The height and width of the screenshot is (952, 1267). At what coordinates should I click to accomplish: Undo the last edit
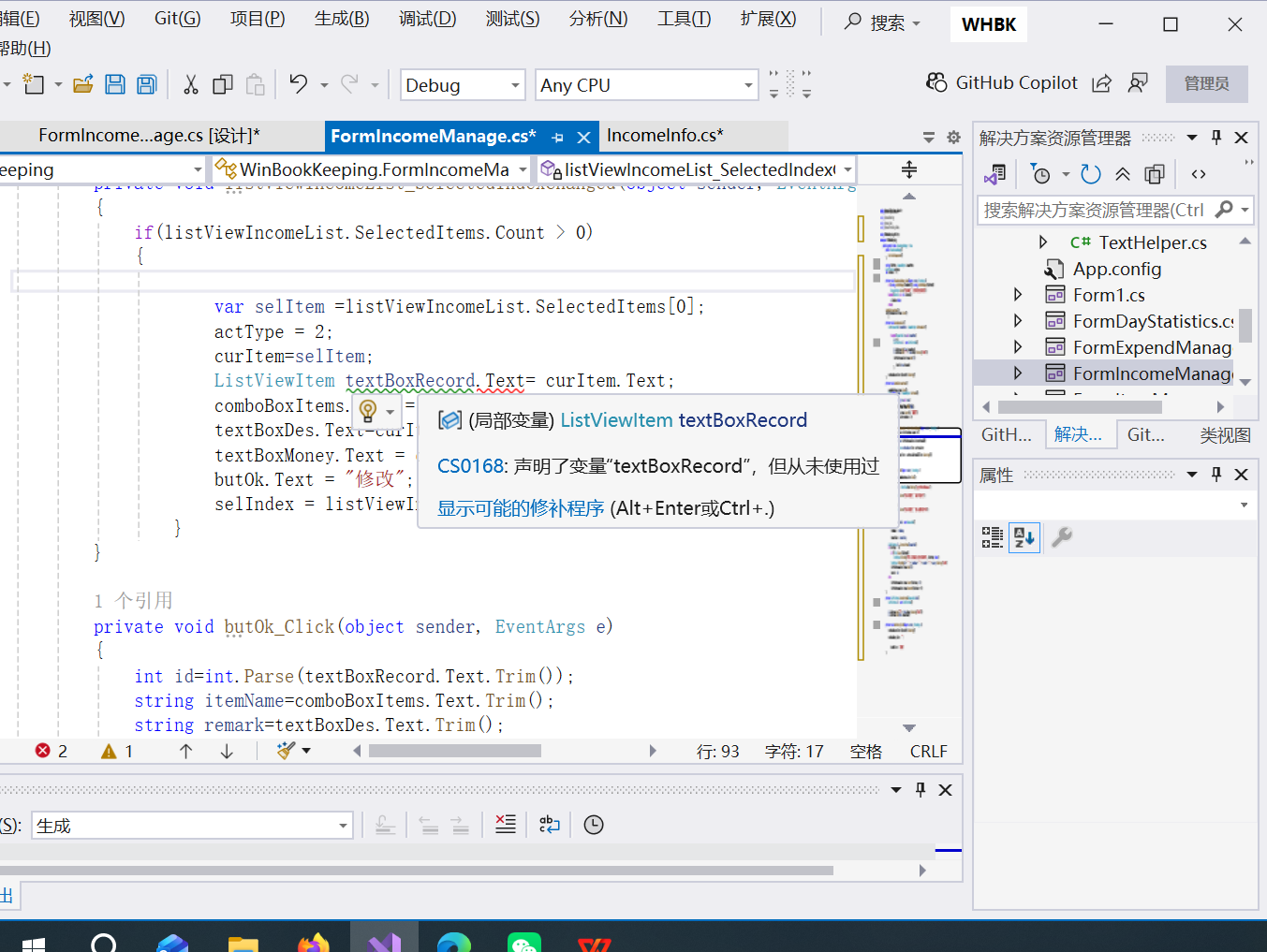pos(299,84)
